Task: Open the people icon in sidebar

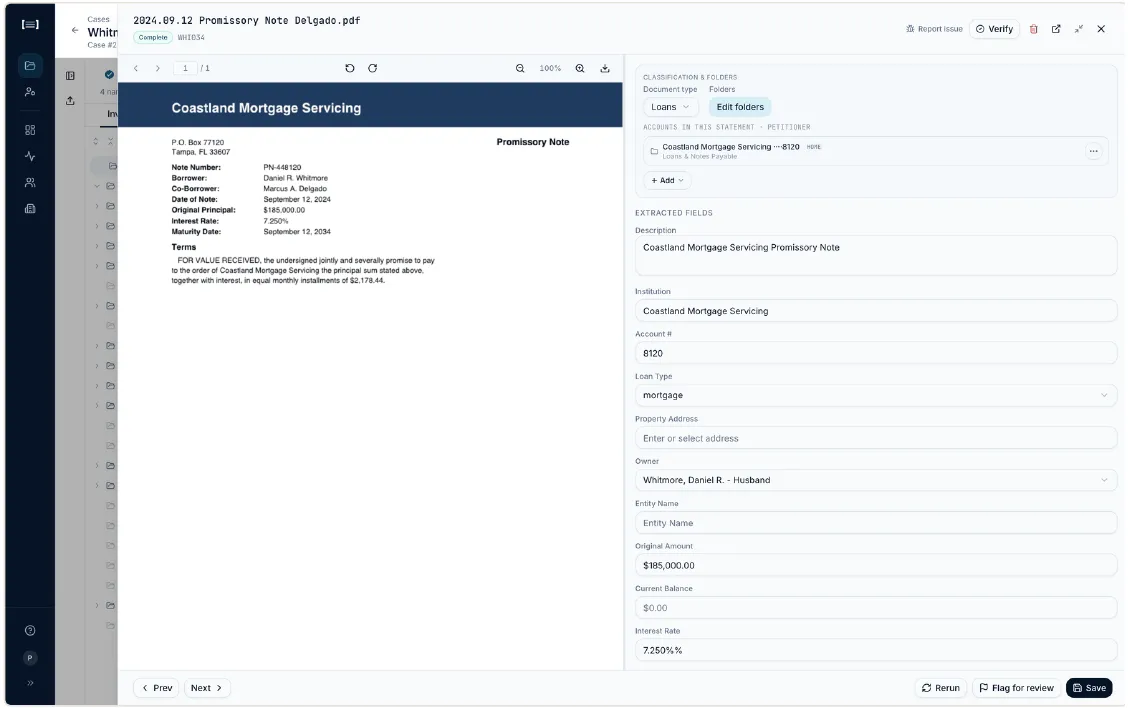Action: coord(29,183)
